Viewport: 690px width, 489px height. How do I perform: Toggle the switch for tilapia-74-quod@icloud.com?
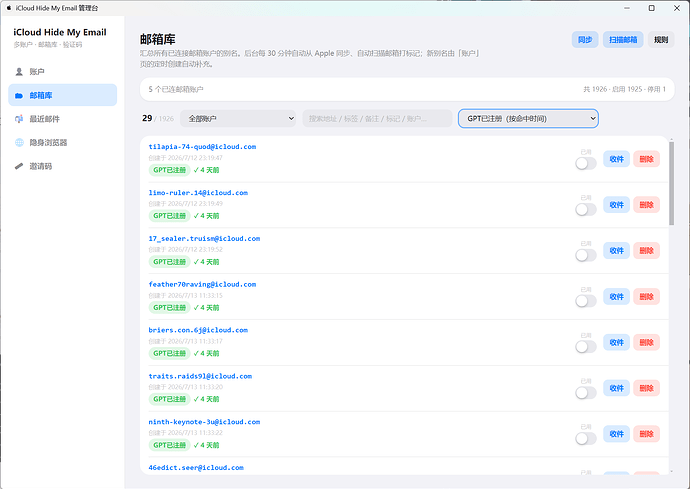[x=586, y=163]
